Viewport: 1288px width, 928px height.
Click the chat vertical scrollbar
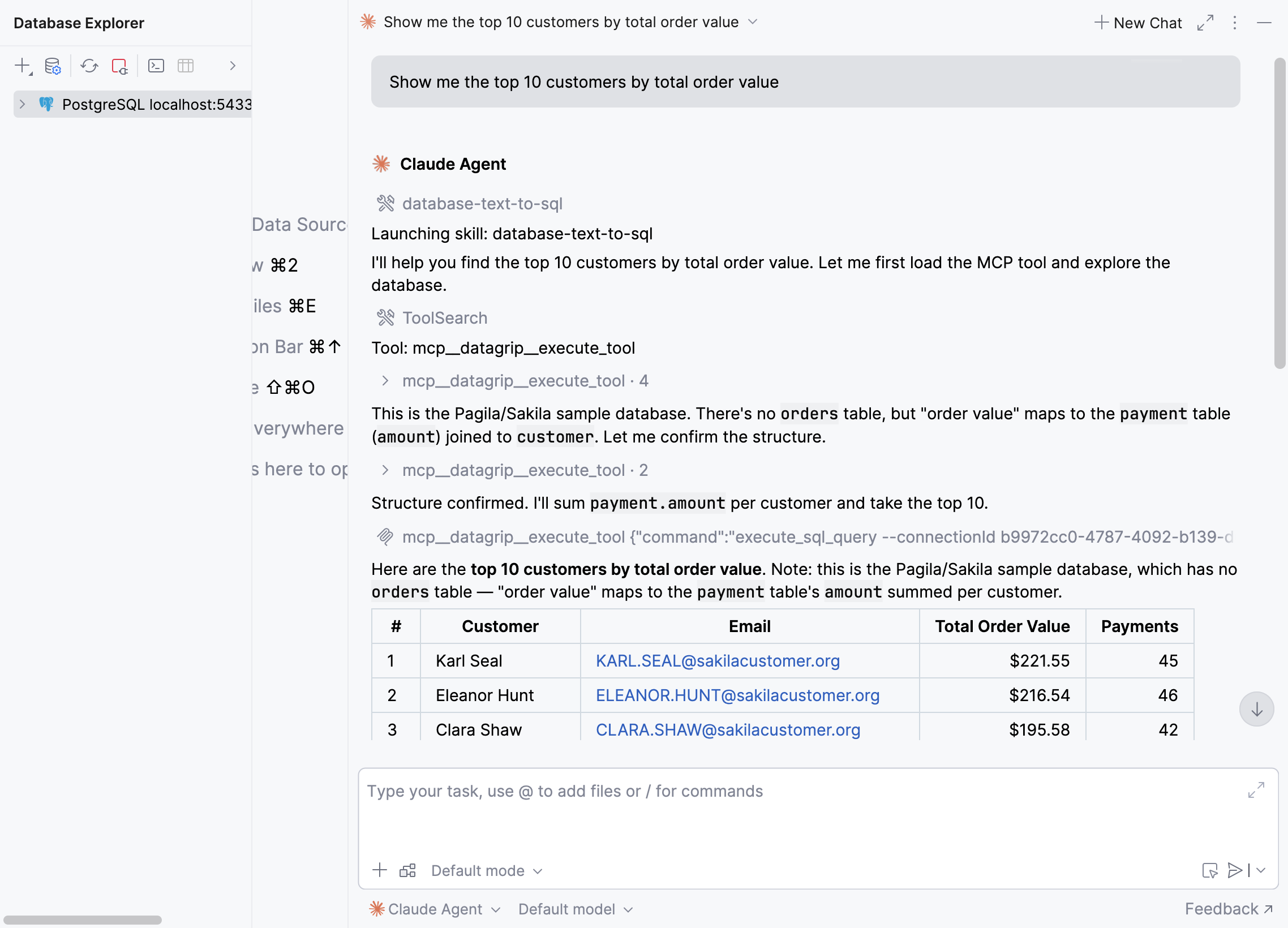coord(1280,213)
